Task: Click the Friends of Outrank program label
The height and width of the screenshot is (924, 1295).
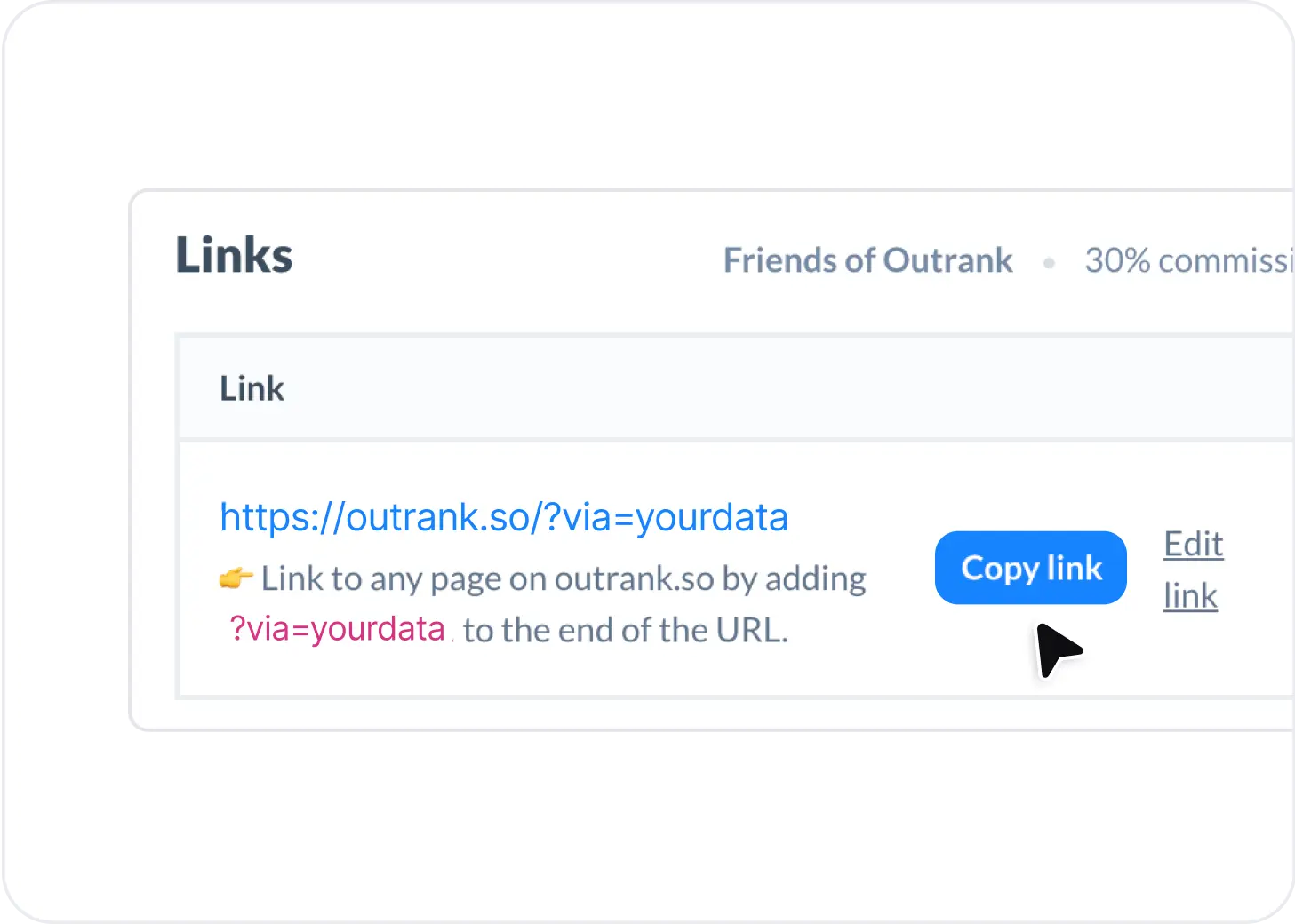Action: tap(867, 259)
